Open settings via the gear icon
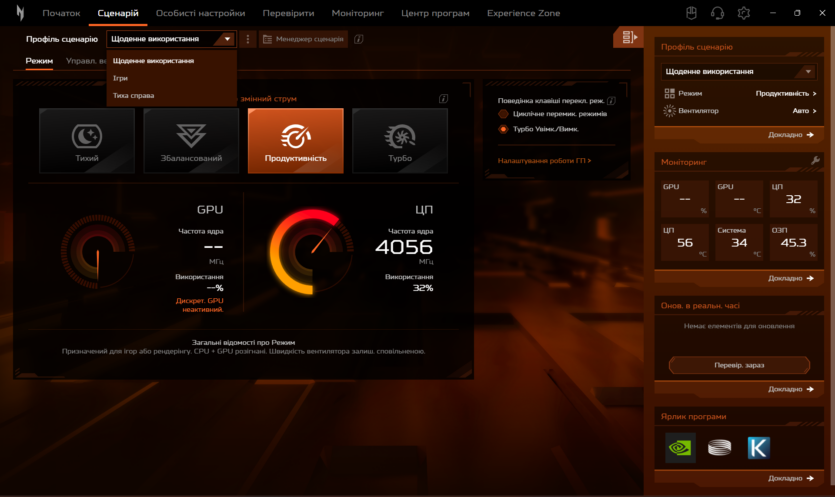 coord(743,13)
